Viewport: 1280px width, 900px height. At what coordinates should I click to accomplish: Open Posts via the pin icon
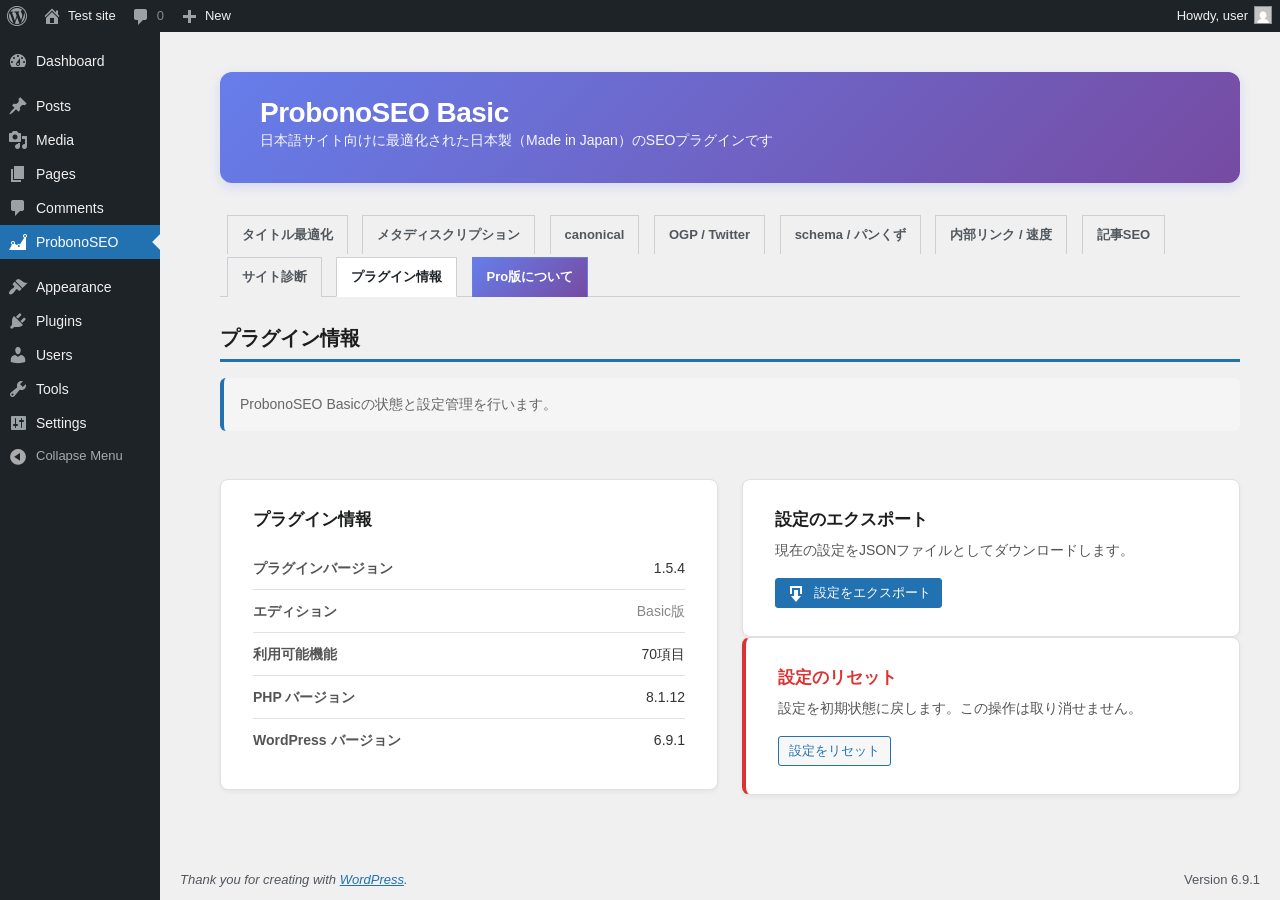click(x=18, y=106)
